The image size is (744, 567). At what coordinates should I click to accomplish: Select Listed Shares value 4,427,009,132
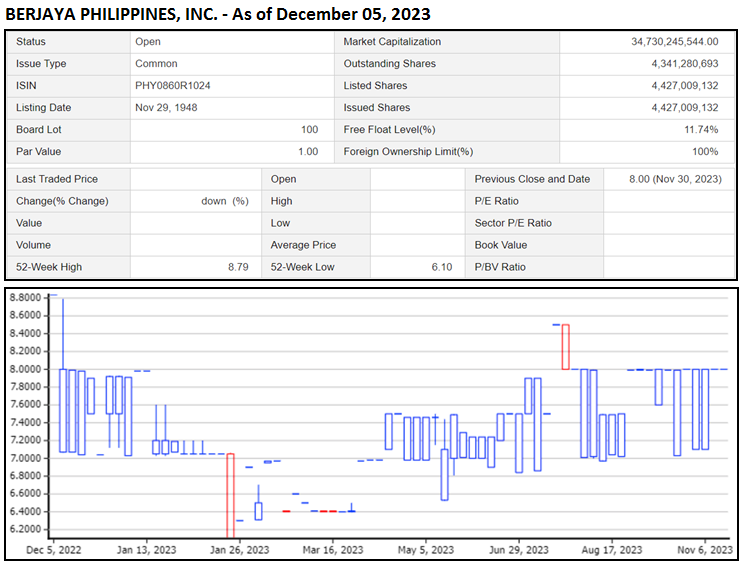coord(685,85)
